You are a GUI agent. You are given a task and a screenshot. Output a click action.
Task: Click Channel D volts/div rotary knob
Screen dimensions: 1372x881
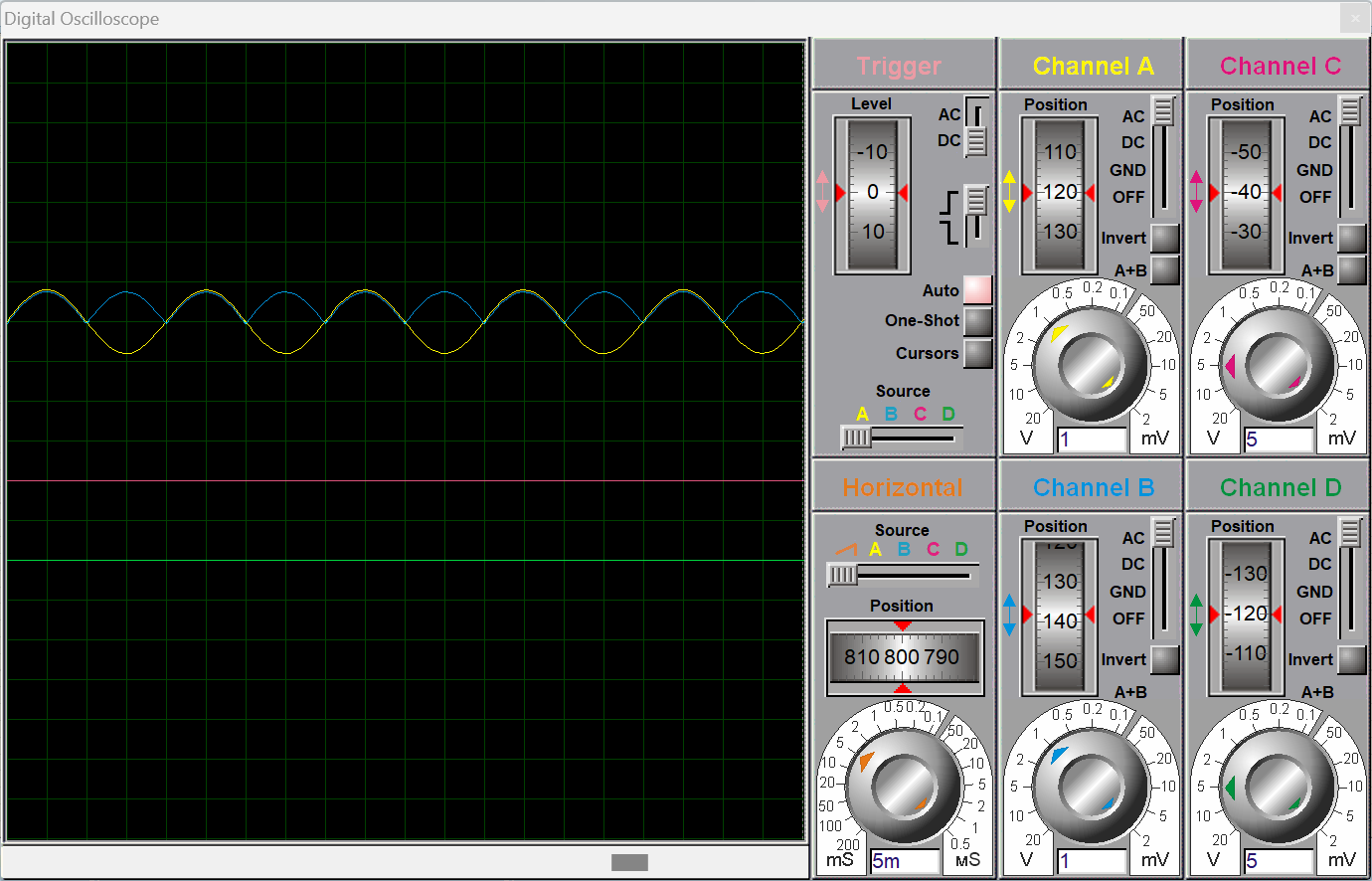pos(1278,788)
